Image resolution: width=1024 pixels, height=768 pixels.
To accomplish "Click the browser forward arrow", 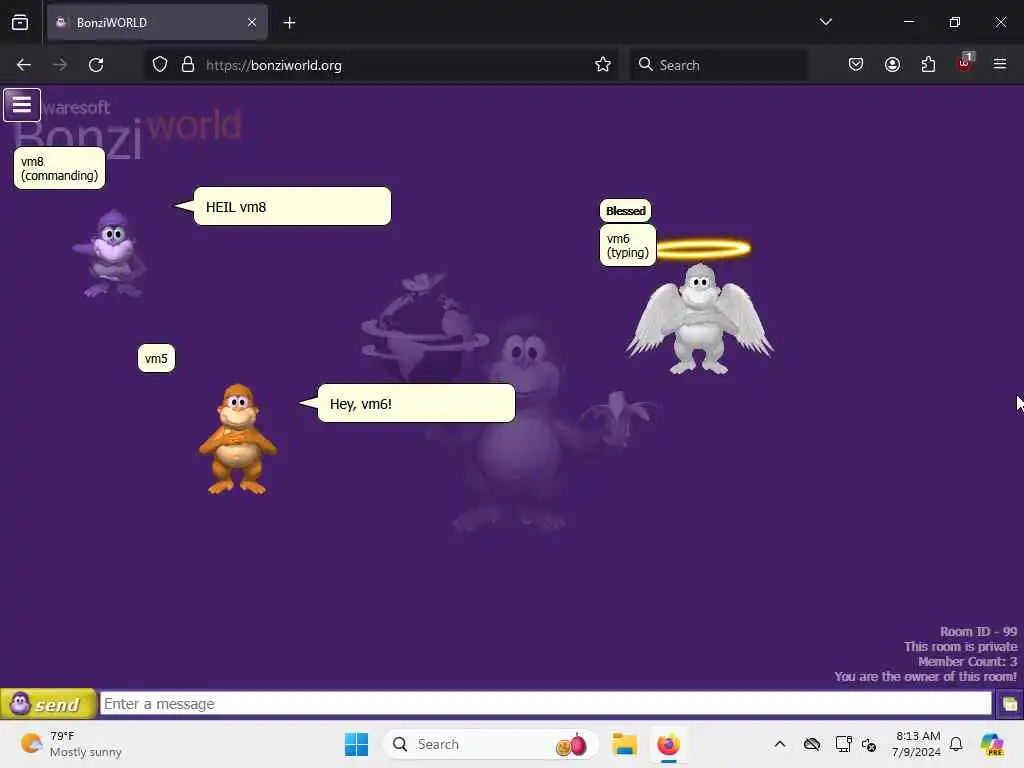I will [x=60, y=65].
